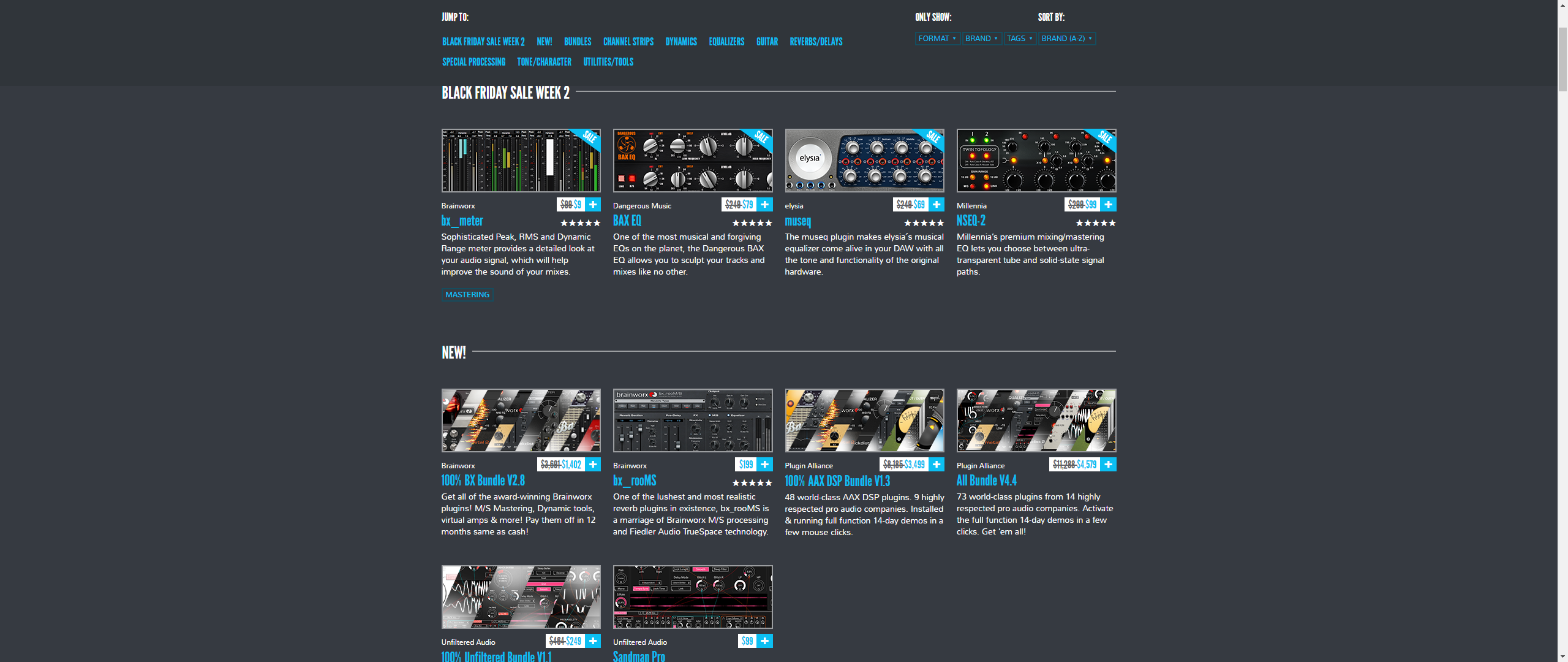1568x662 pixels.
Task: Add All Bundle V4.4 via plus icon
Action: click(x=1109, y=464)
